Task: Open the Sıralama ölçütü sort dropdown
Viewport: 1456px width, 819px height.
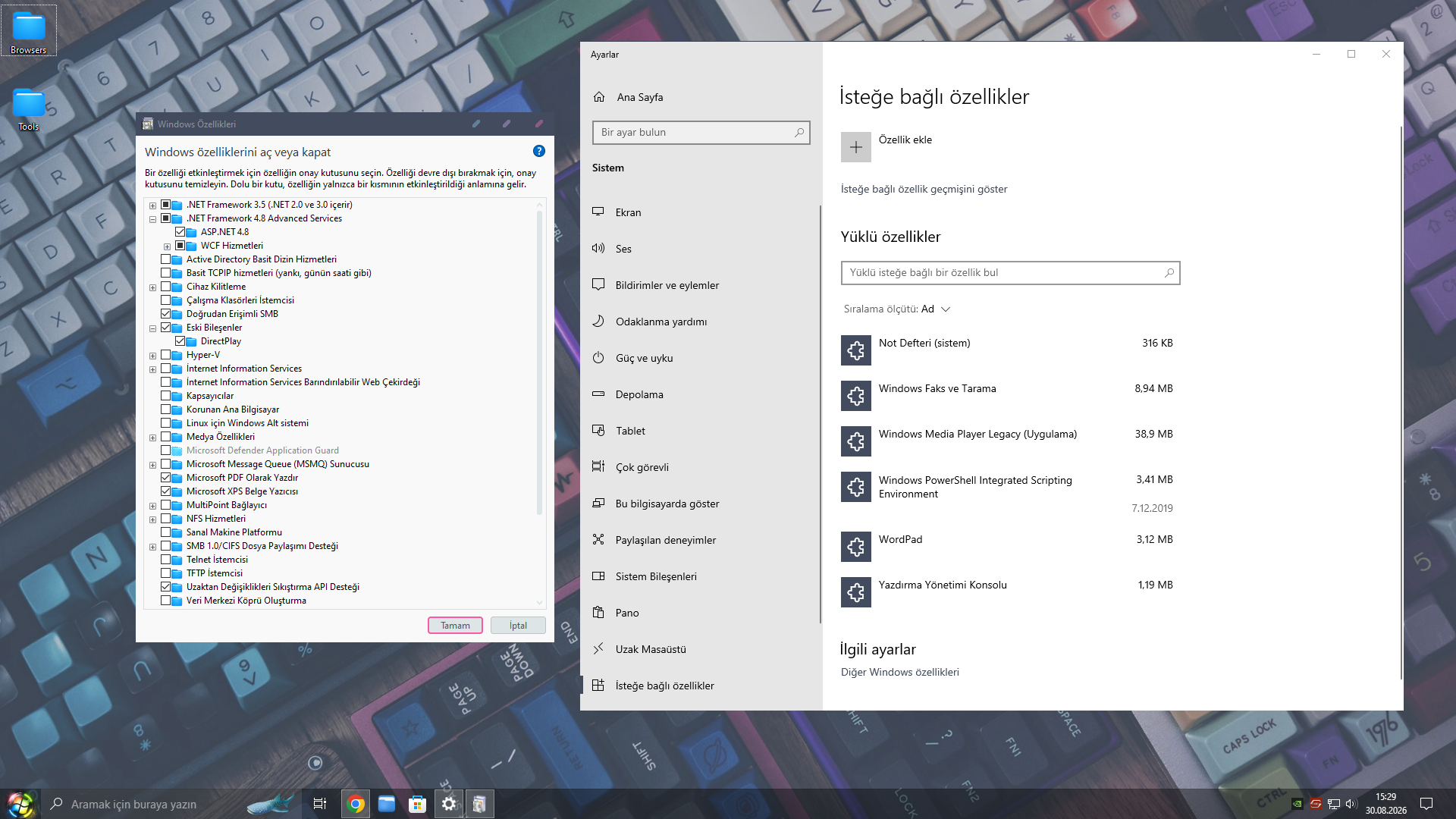Action: coord(897,309)
